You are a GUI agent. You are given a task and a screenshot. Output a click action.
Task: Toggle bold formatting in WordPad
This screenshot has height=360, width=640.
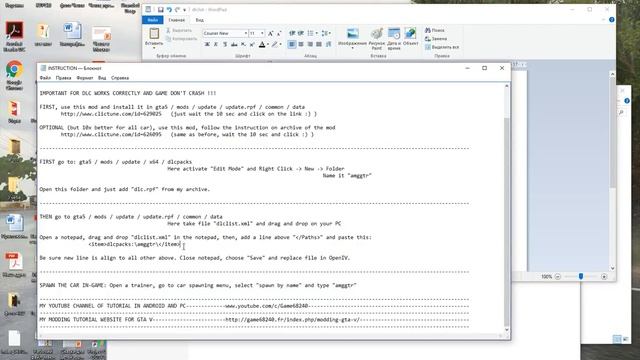[207, 44]
